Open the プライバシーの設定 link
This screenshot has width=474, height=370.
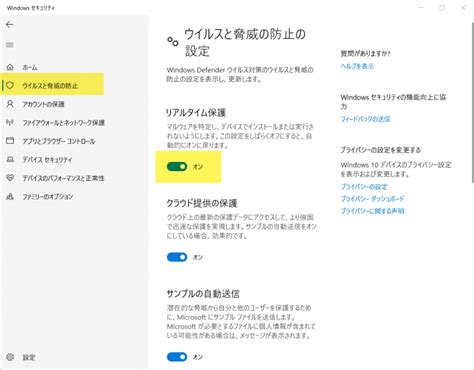click(x=364, y=186)
